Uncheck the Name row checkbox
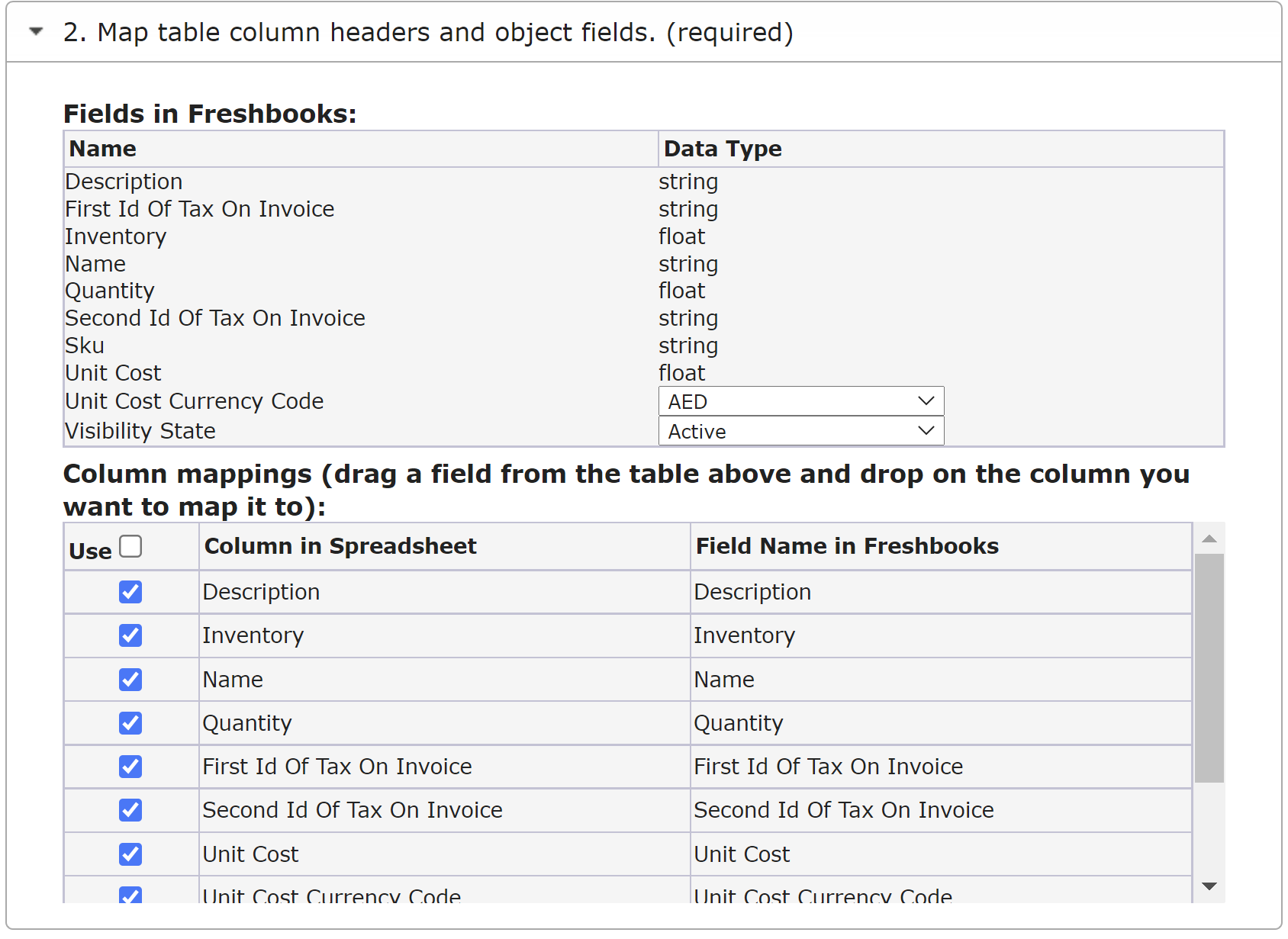The width and height of the screenshot is (1288, 939). [130, 680]
